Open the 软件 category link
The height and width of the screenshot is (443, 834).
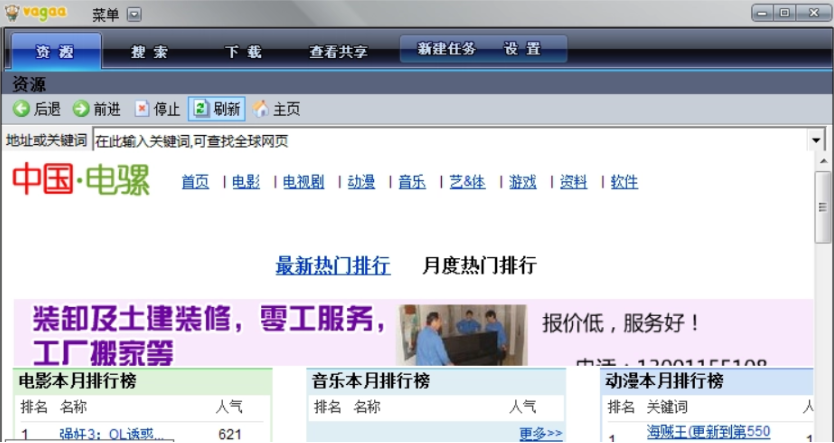624,182
